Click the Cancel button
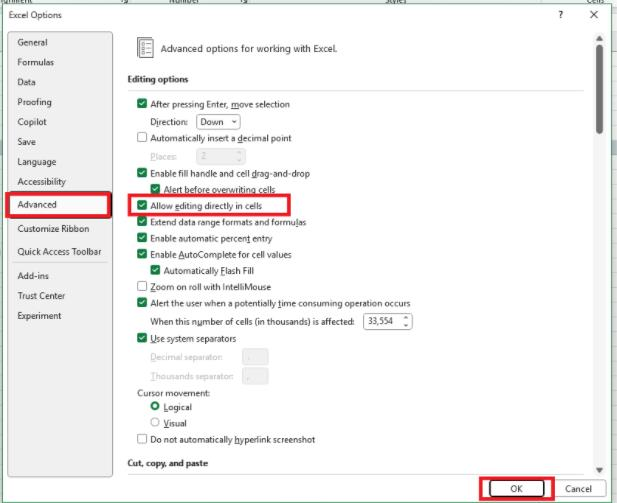The image size is (617, 503). click(578, 488)
